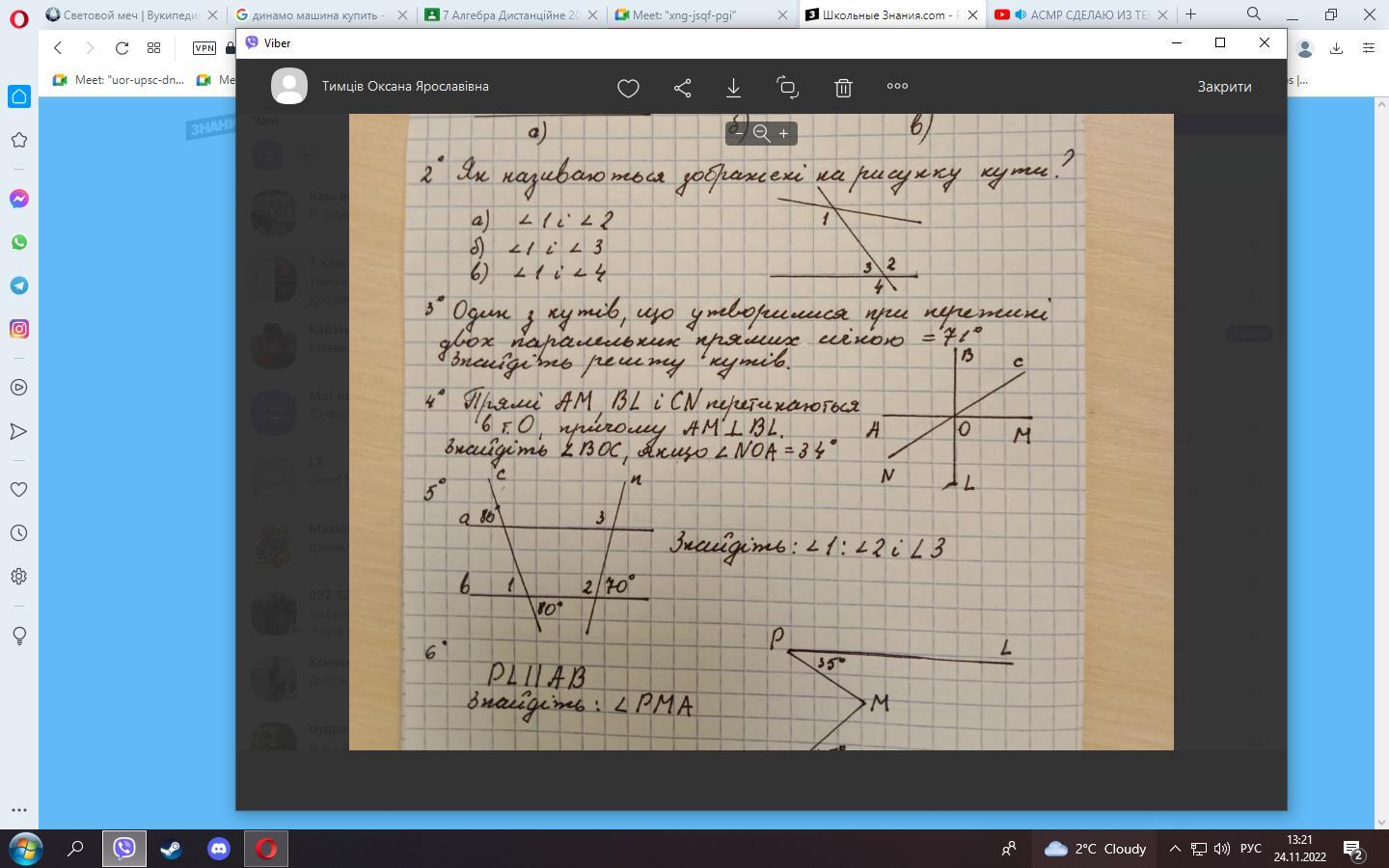Open the Speed Dial grid button
Screen dimensions: 1389x868
(153, 48)
